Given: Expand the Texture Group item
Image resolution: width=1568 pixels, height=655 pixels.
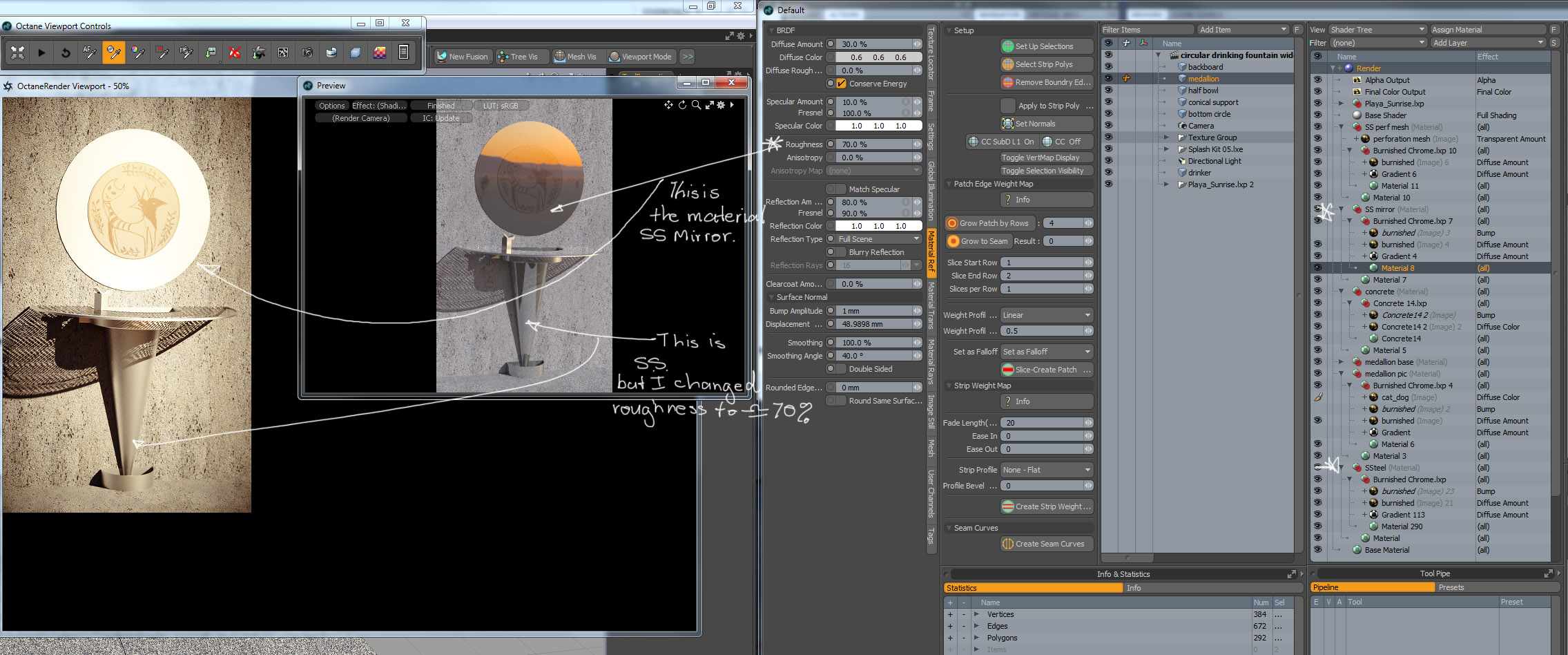Looking at the screenshot, I should (x=1166, y=137).
